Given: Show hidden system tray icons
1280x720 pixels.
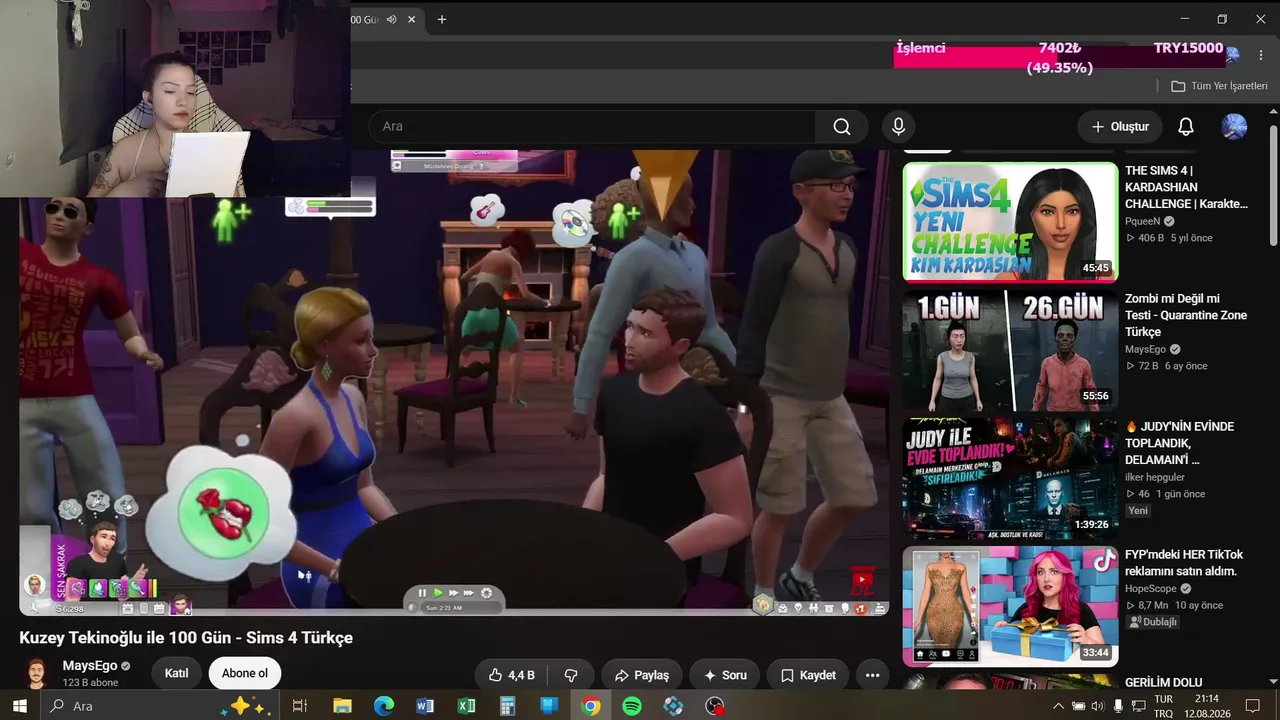Looking at the screenshot, I should [x=1058, y=706].
